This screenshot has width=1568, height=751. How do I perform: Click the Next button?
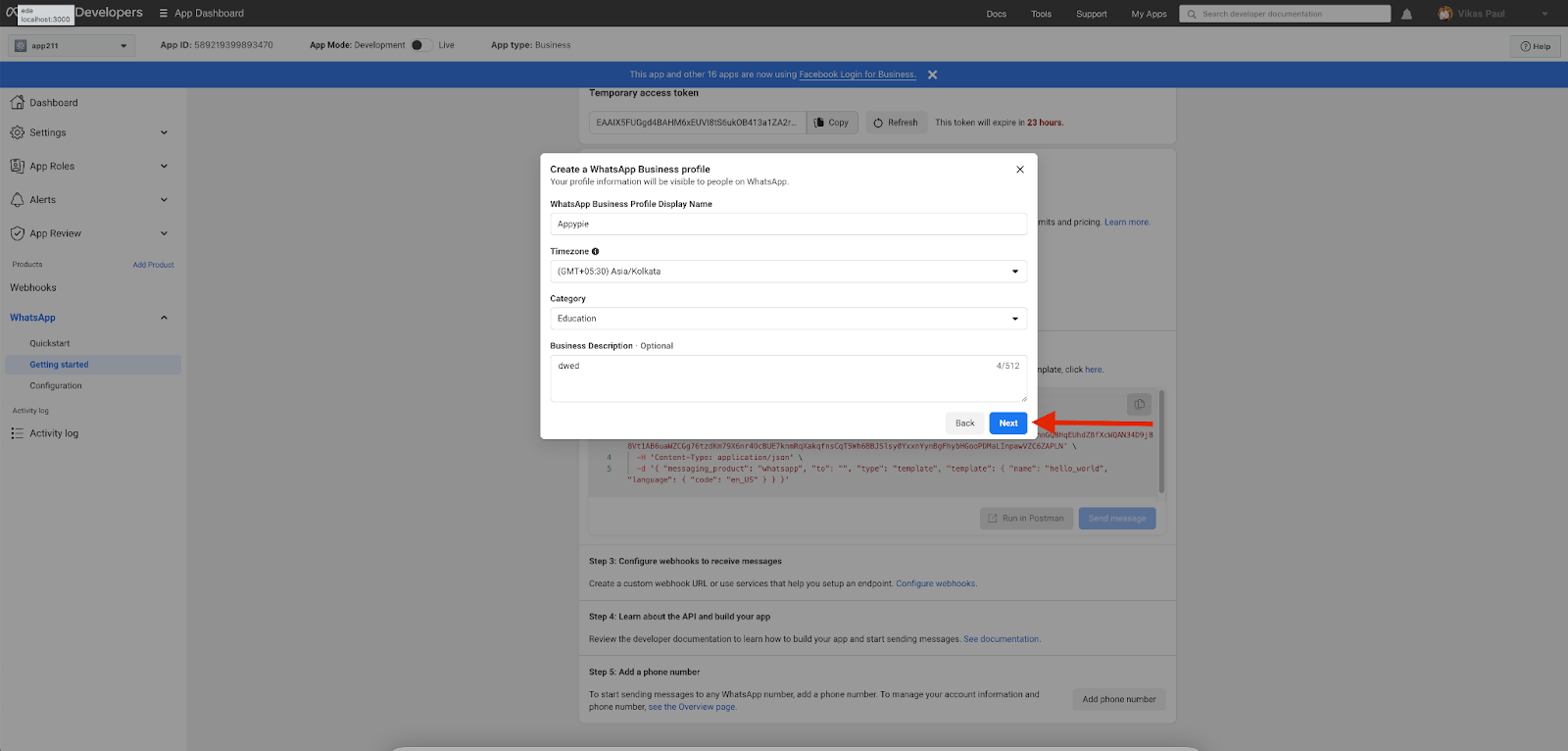[1008, 423]
